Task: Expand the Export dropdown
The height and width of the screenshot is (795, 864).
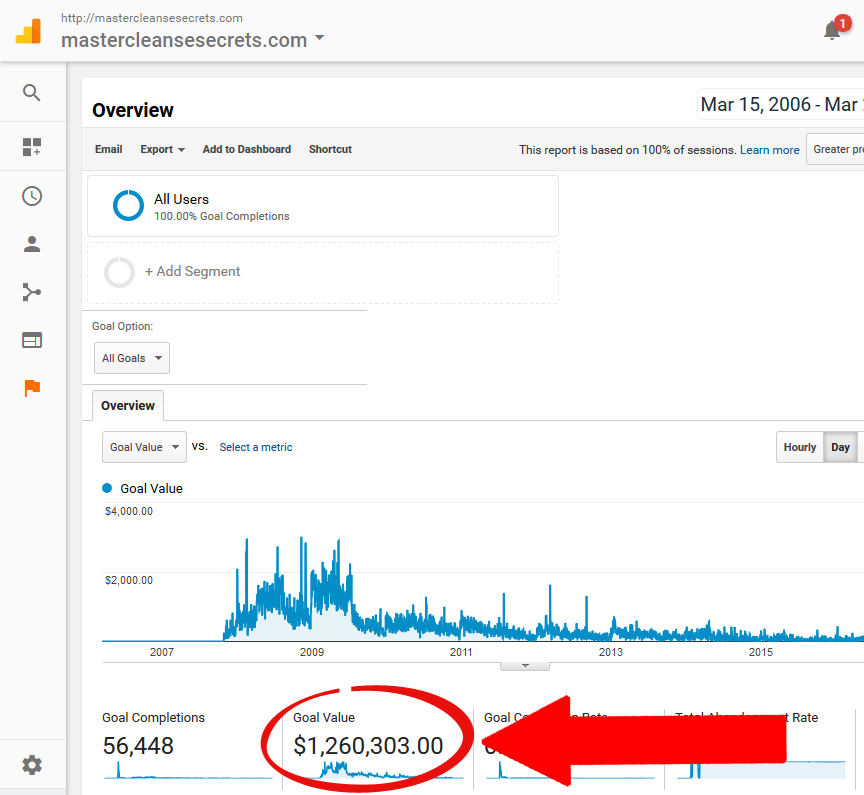Action: tap(163, 149)
